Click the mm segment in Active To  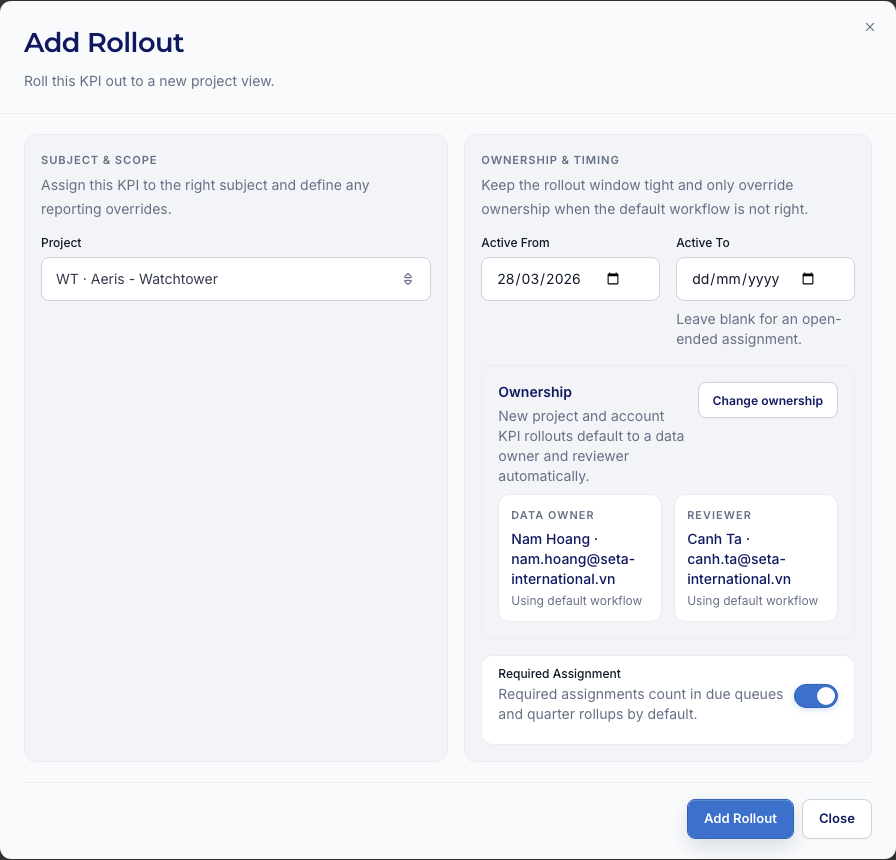[x=727, y=279]
